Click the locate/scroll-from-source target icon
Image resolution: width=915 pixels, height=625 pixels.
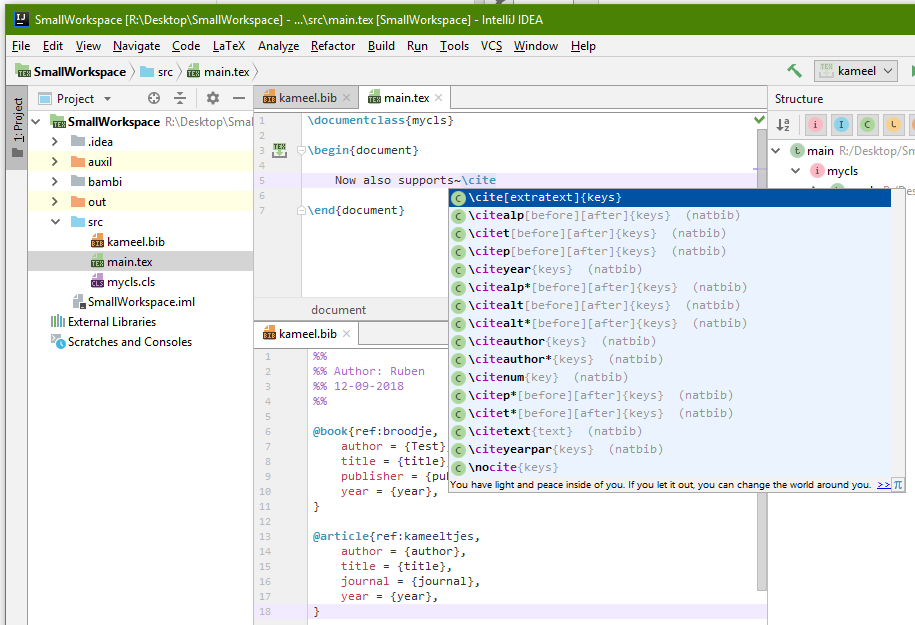click(153, 98)
